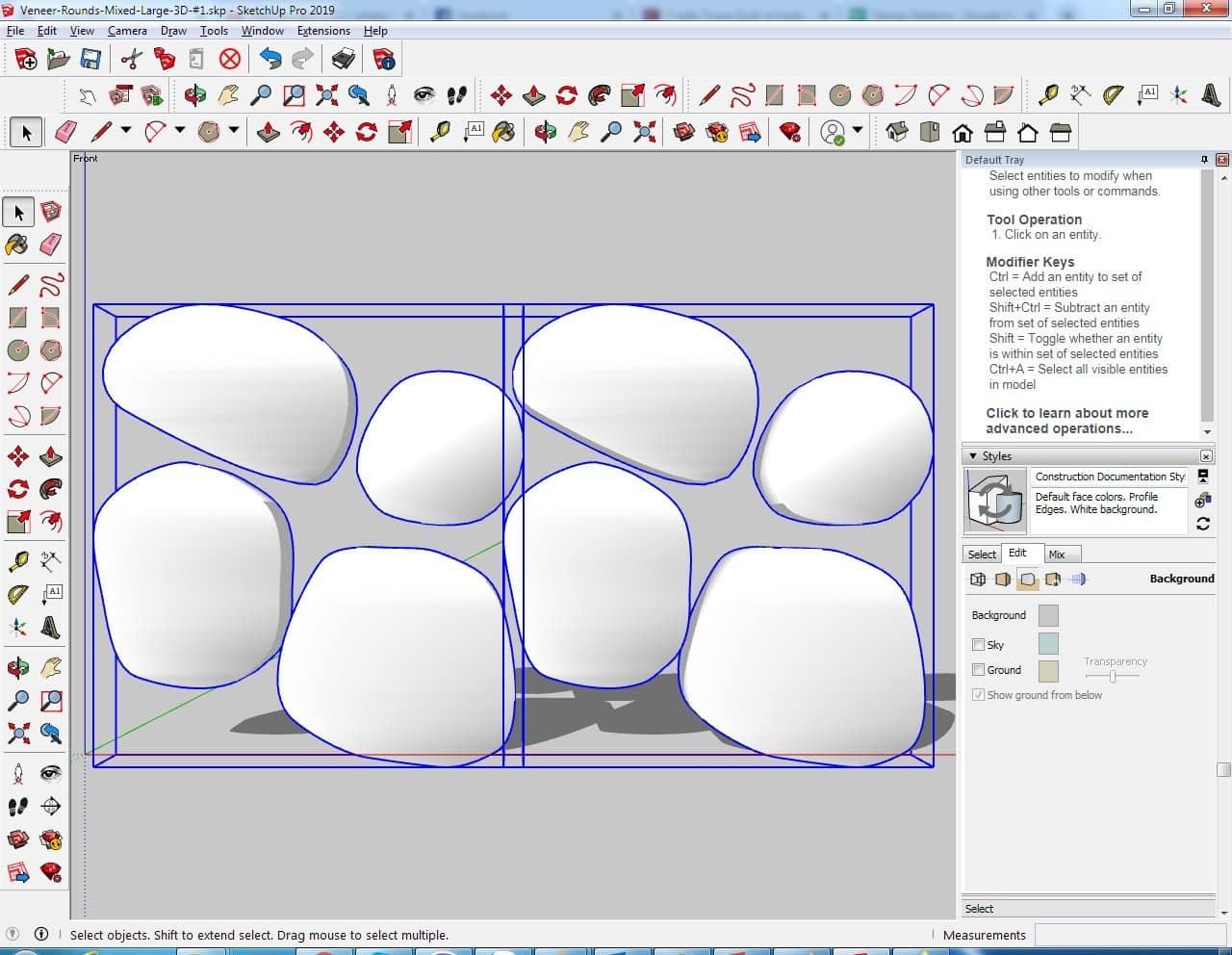Select the Paint Bucket tool
The width and height of the screenshot is (1232, 955).
pos(17,245)
